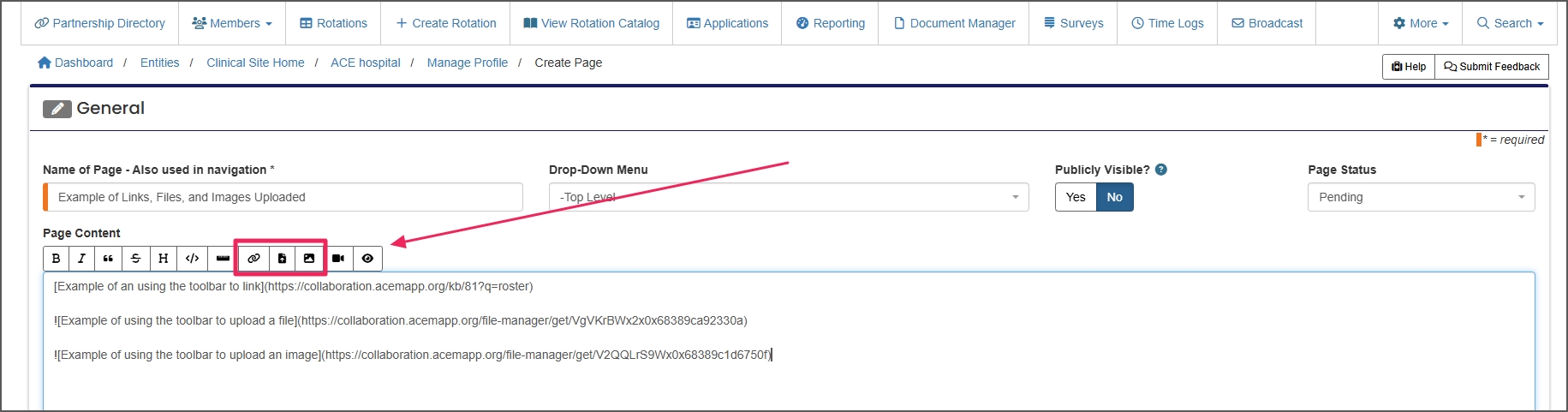Click the italic formatting icon

tap(82, 259)
